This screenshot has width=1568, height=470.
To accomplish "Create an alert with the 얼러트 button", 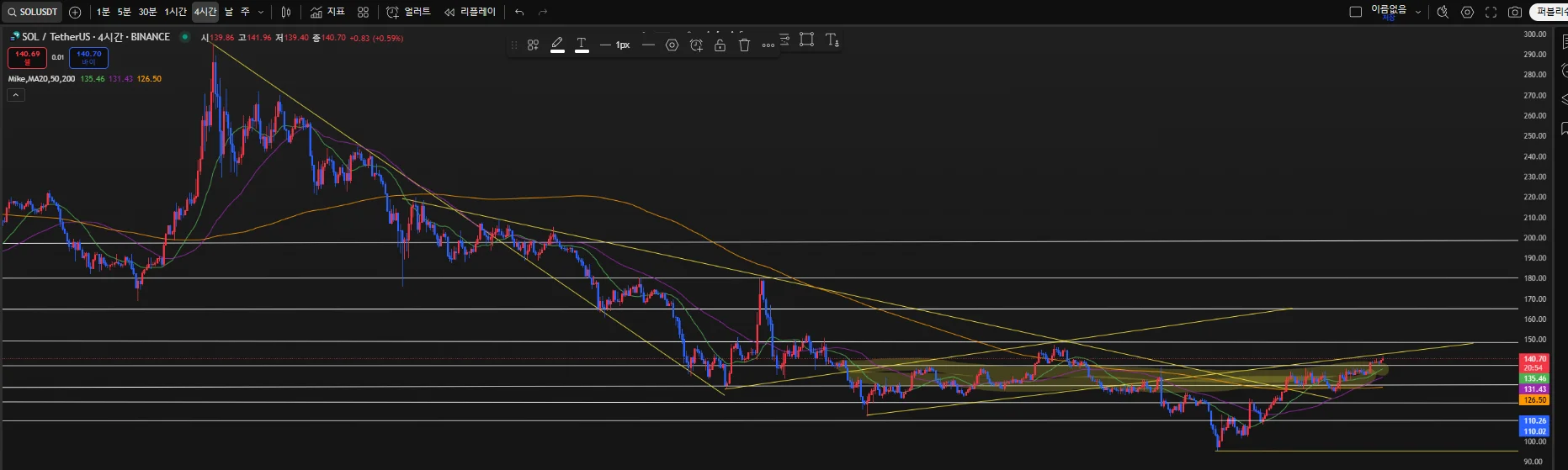I will [x=409, y=12].
